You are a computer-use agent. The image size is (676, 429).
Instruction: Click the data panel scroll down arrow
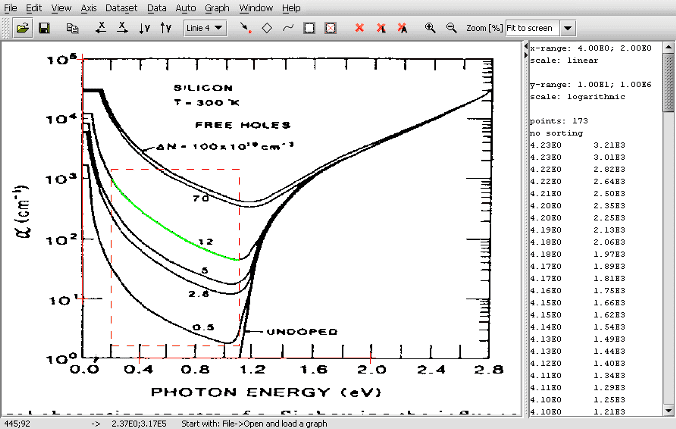point(668,410)
